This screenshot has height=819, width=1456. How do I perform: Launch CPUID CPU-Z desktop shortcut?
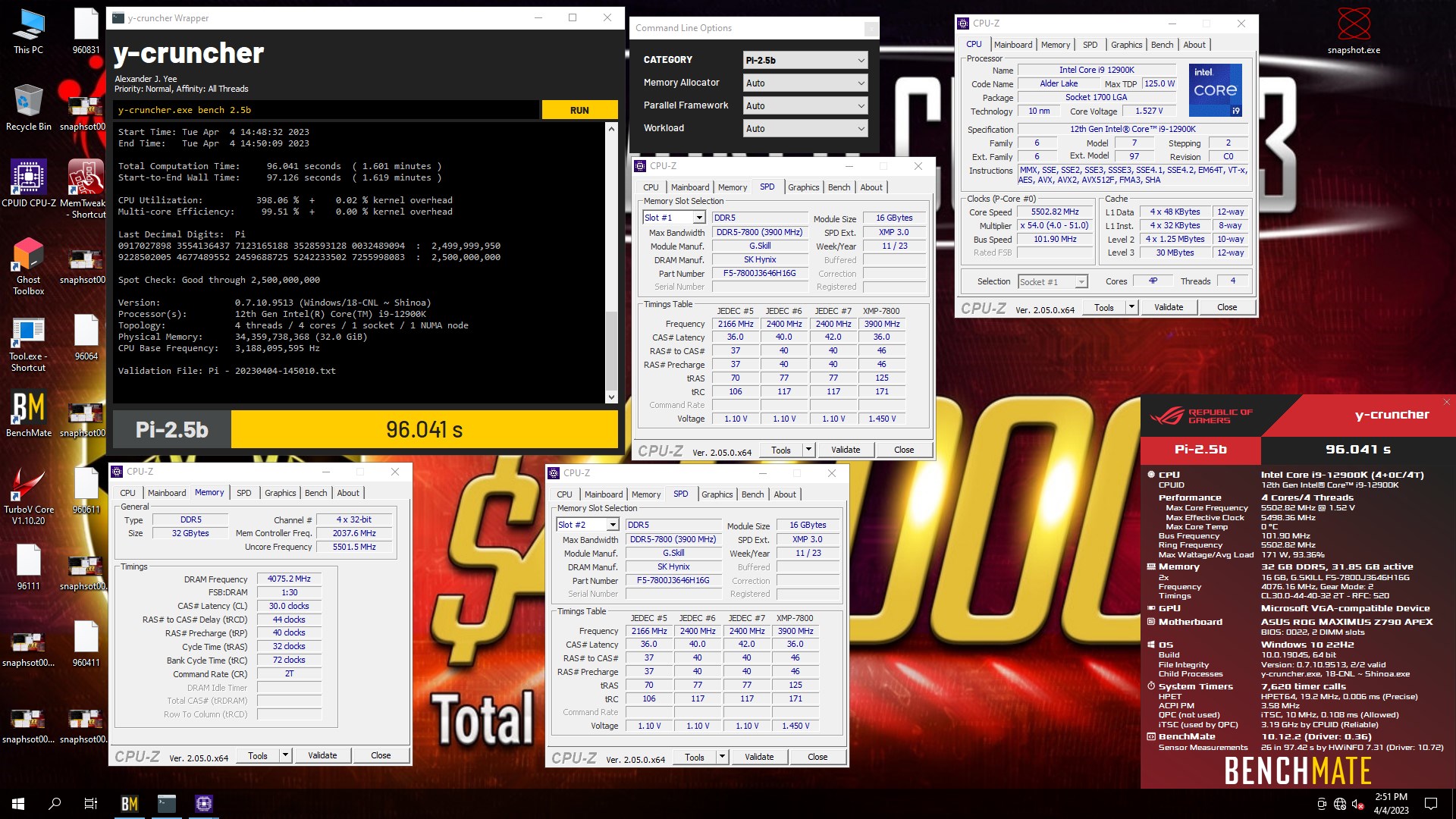(28, 184)
